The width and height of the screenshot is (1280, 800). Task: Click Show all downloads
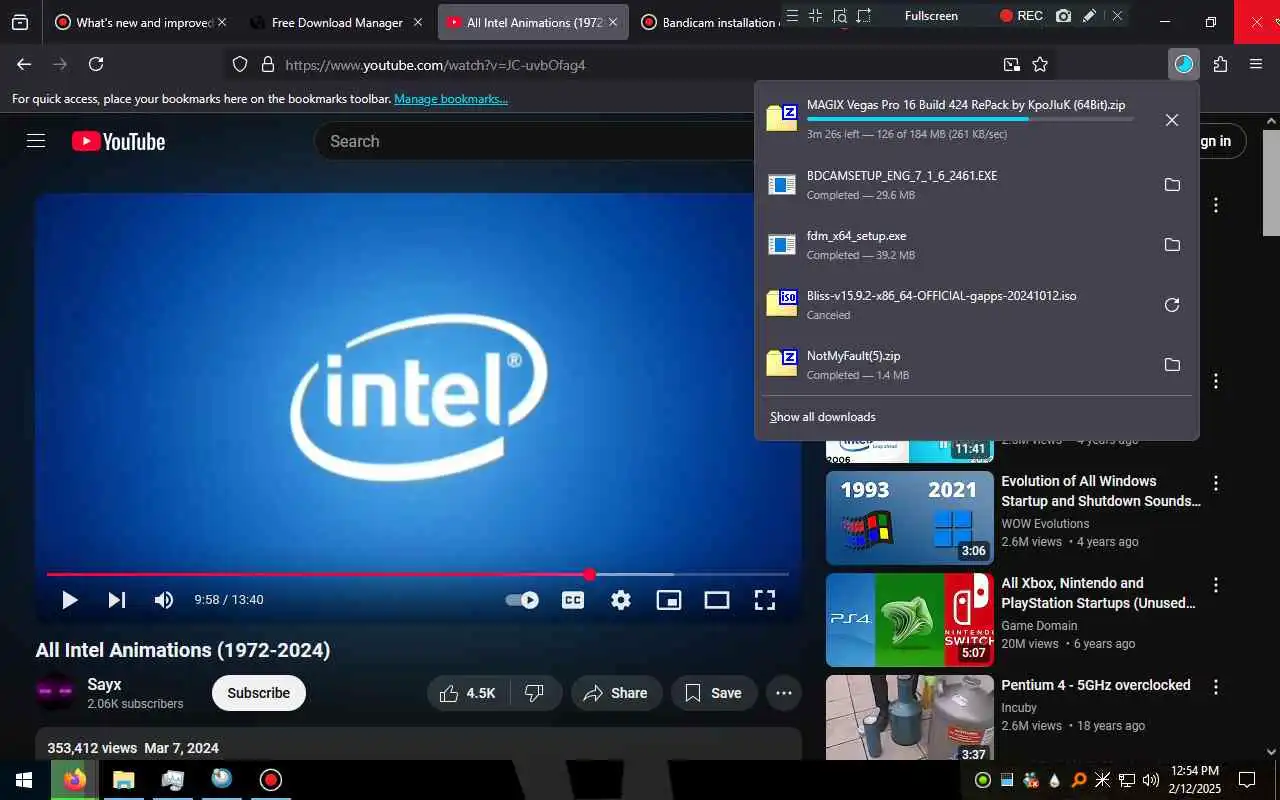click(823, 417)
